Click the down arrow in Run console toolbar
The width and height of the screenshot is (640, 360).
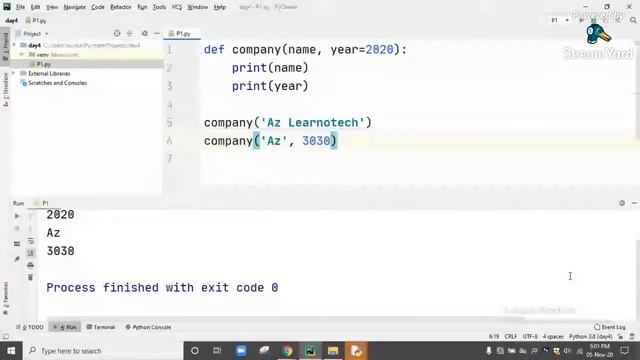31,229
